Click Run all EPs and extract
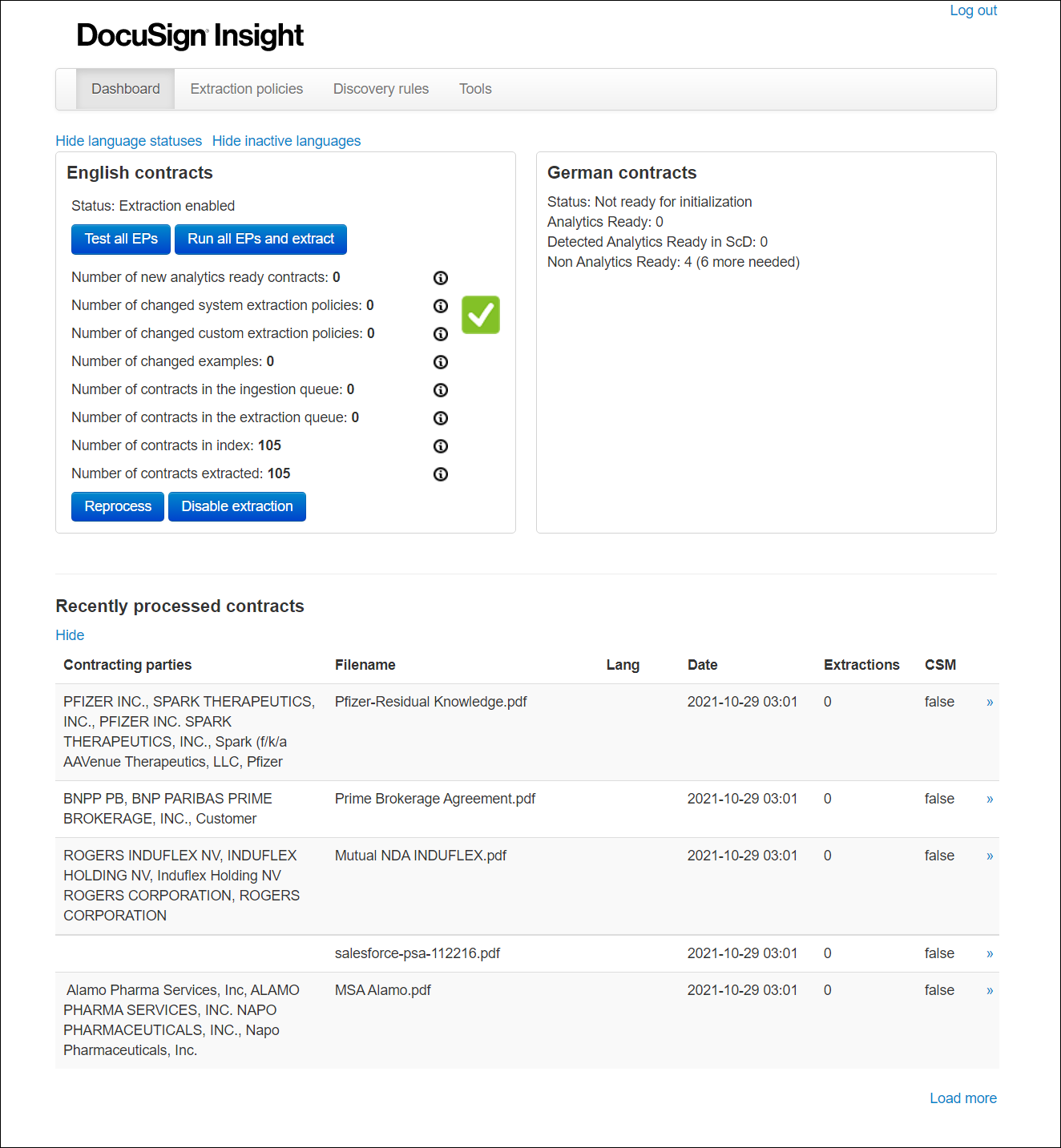 pos(260,239)
